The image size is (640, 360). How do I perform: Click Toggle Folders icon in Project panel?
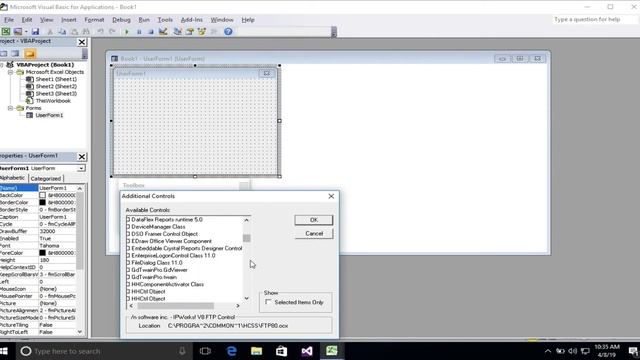(30, 53)
